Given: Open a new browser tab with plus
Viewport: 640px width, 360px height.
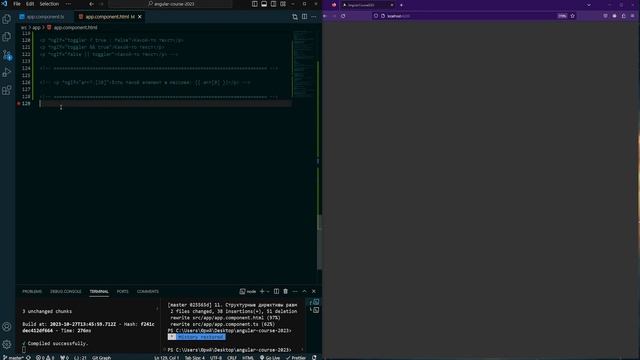Looking at the screenshot, I should 401,5.
